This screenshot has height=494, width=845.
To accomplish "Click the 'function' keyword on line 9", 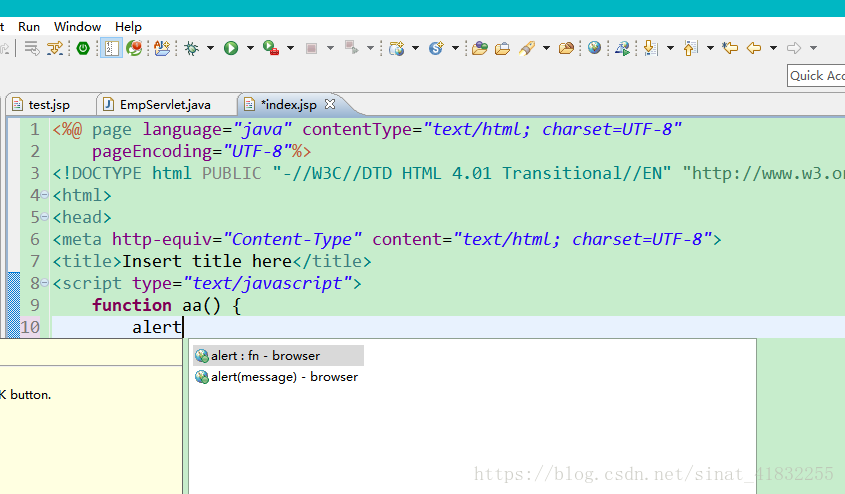I will pos(132,305).
